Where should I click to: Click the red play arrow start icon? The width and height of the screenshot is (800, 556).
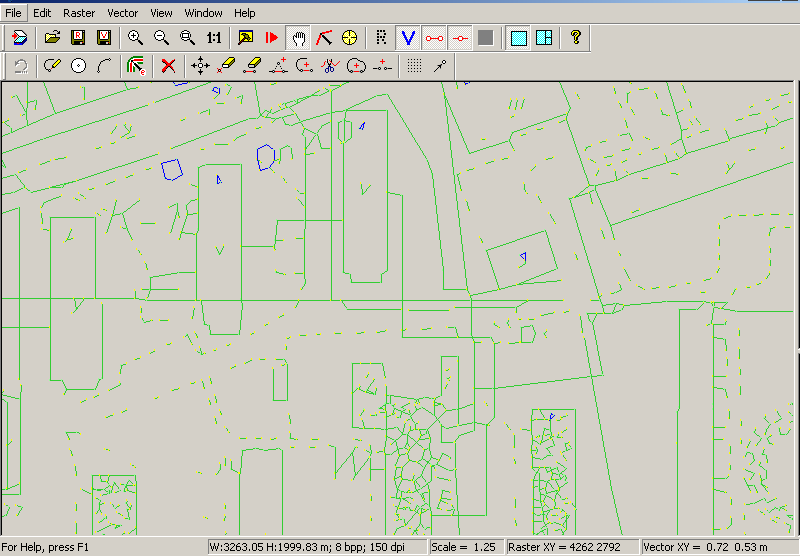pyautogui.click(x=272, y=38)
